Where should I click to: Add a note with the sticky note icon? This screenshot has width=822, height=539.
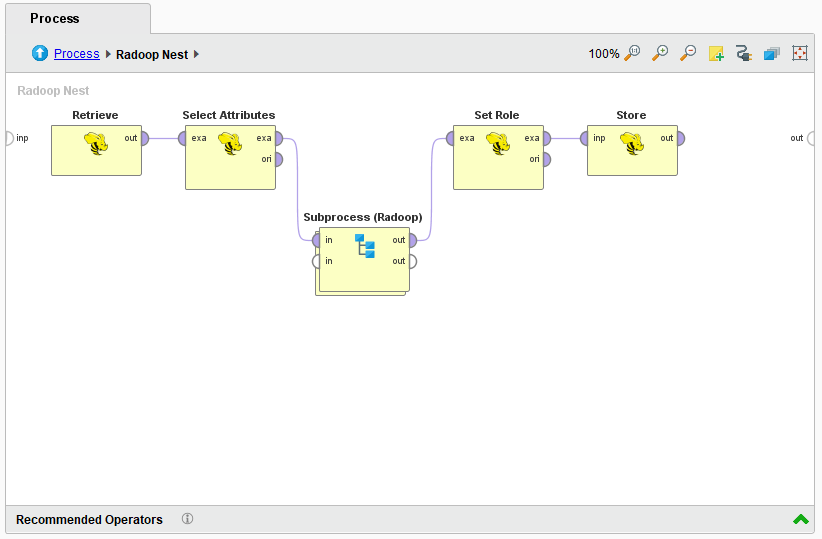[716, 53]
